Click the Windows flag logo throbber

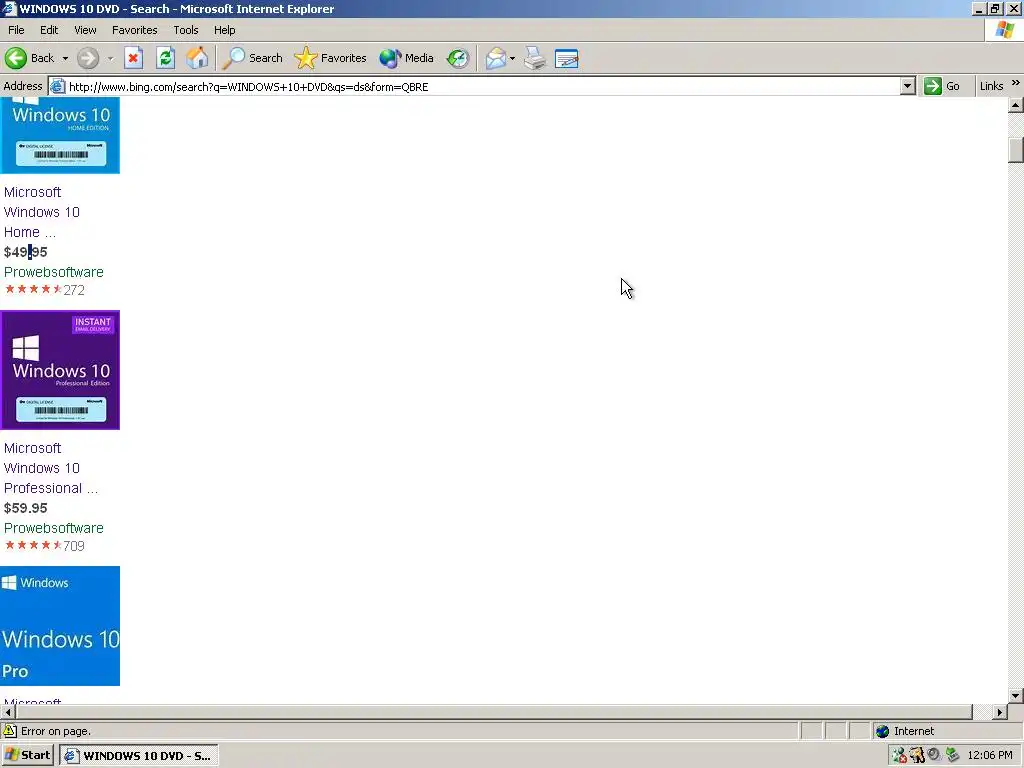[x=1004, y=30]
